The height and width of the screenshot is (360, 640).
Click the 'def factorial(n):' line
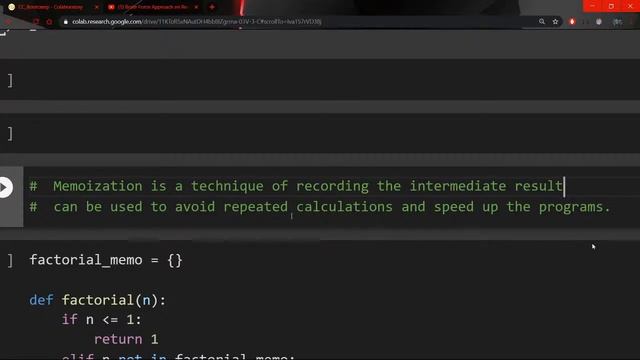(98, 300)
